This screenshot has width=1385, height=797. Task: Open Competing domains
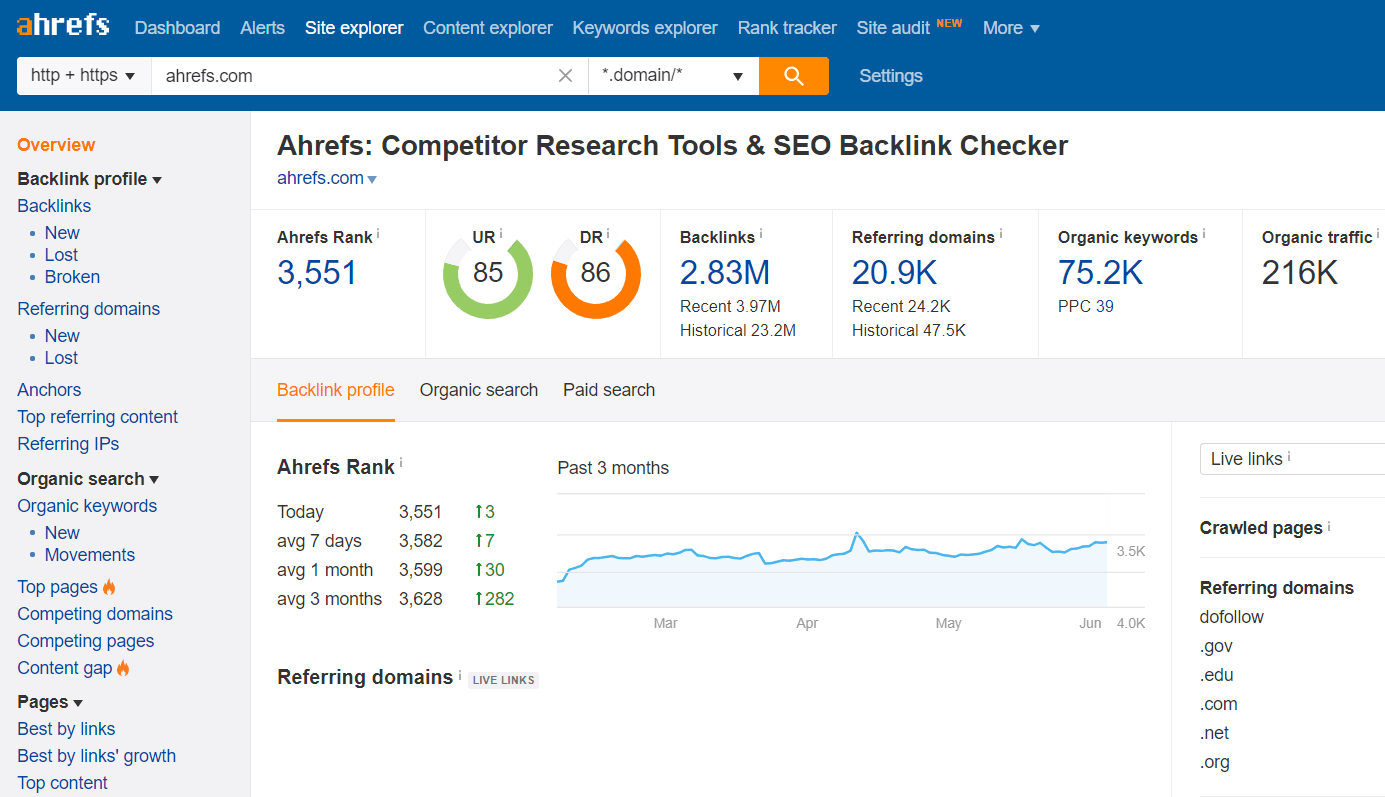[x=95, y=614]
